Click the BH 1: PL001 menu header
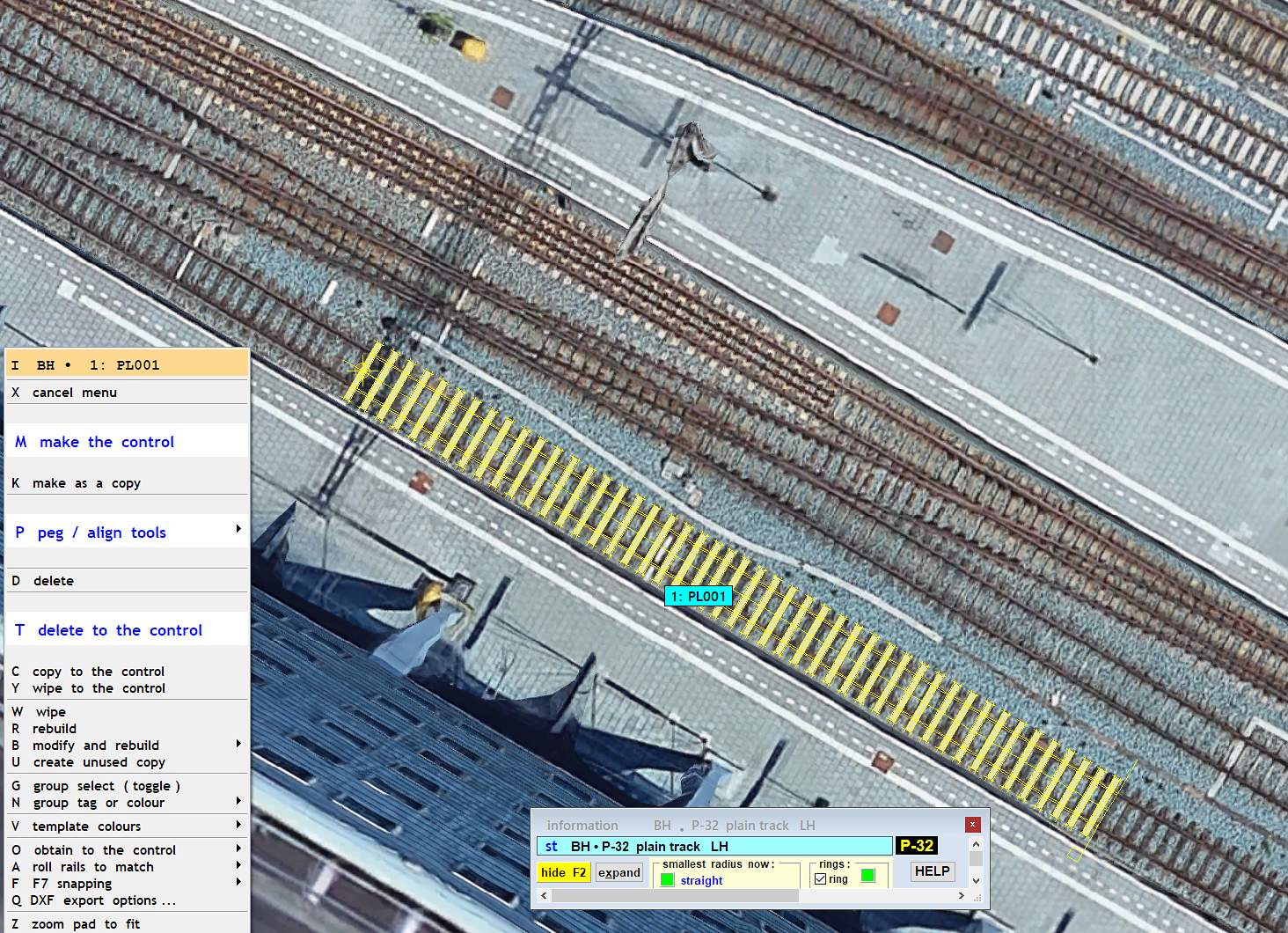The width and height of the screenshot is (1288, 933). 128,364
